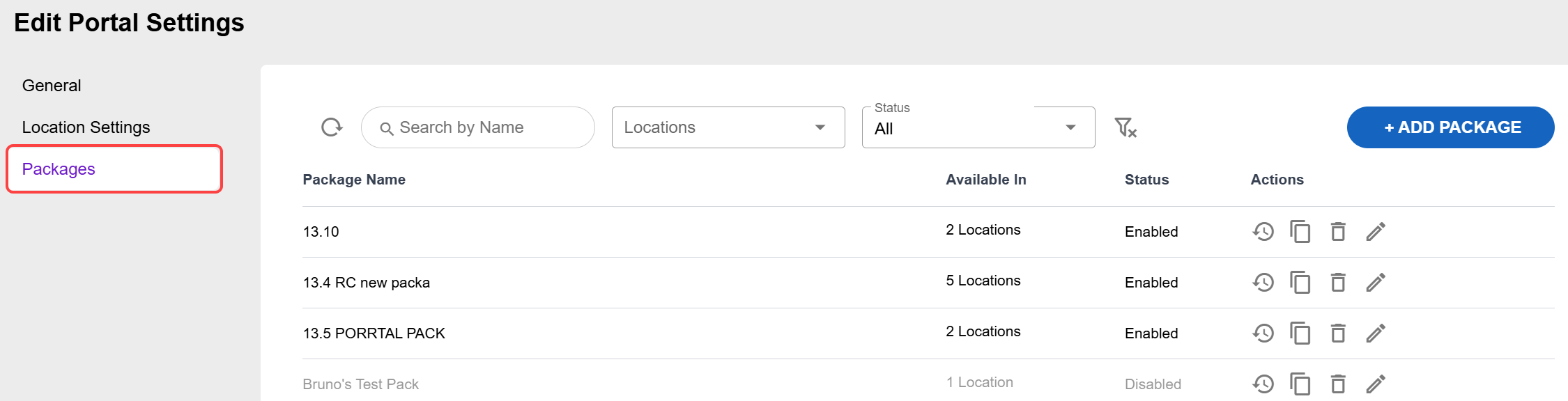Click the refresh packages icon
The width and height of the screenshot is (1568, 401).
coord(332,127)
